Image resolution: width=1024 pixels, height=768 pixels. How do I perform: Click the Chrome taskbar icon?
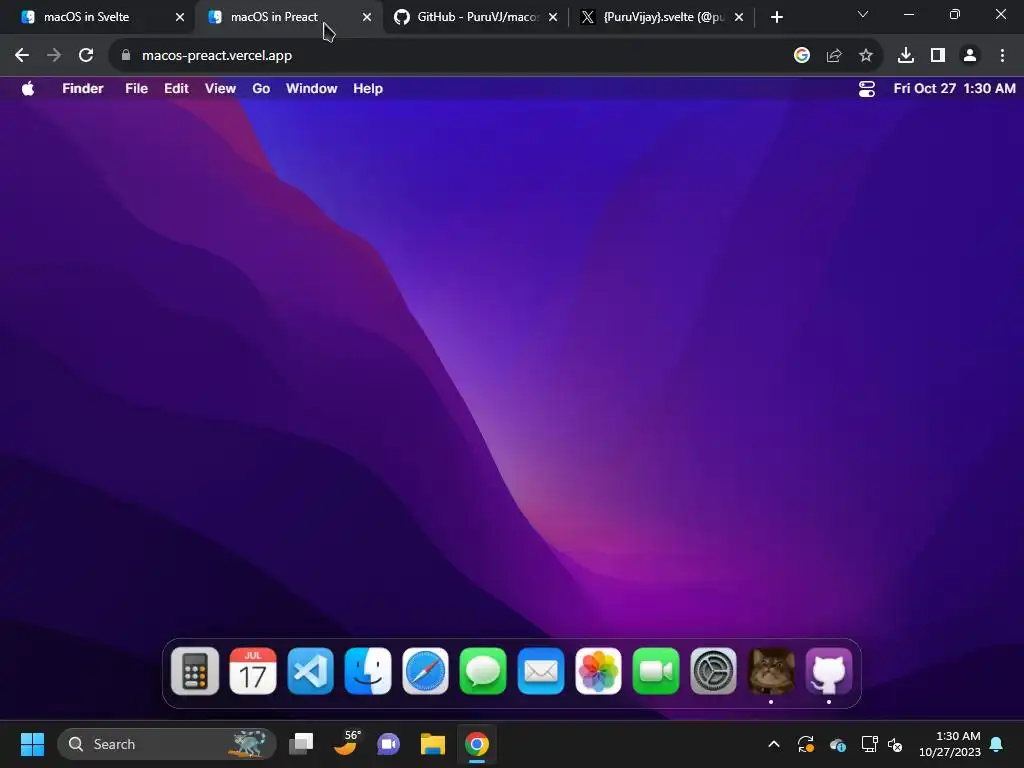(477, 744)
